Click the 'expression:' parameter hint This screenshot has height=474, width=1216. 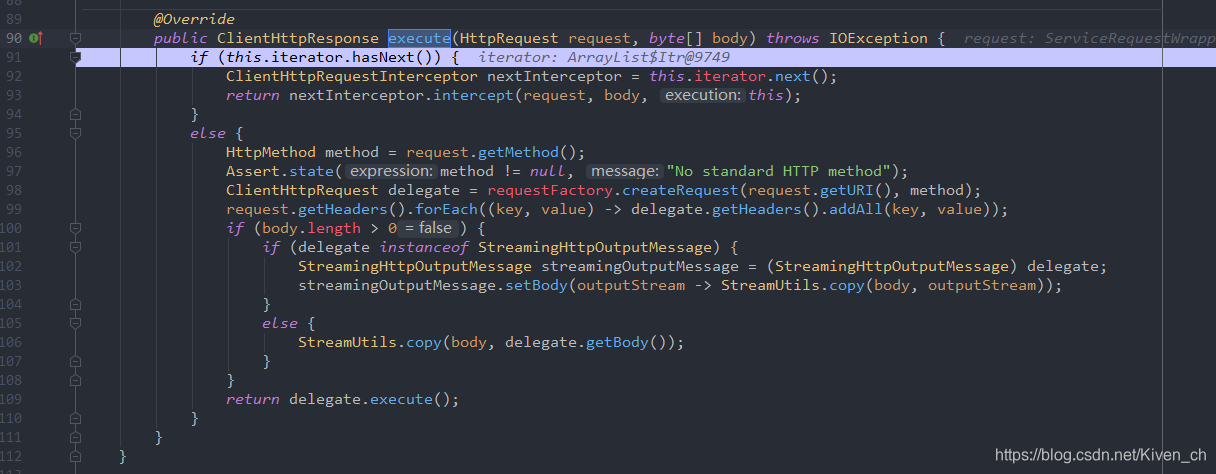click(391, 172)
